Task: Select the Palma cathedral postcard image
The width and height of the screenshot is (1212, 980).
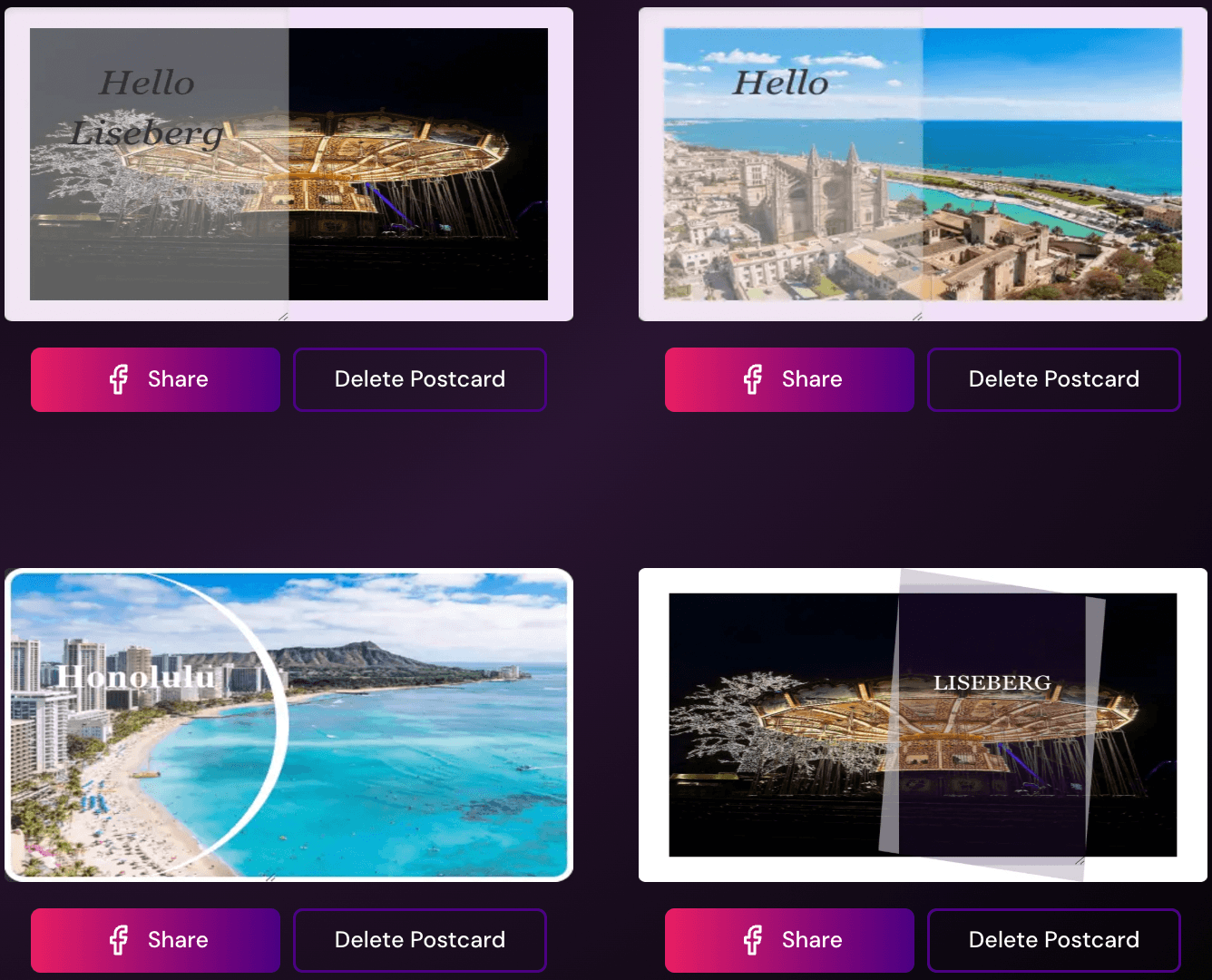Action: pos(923,164)
